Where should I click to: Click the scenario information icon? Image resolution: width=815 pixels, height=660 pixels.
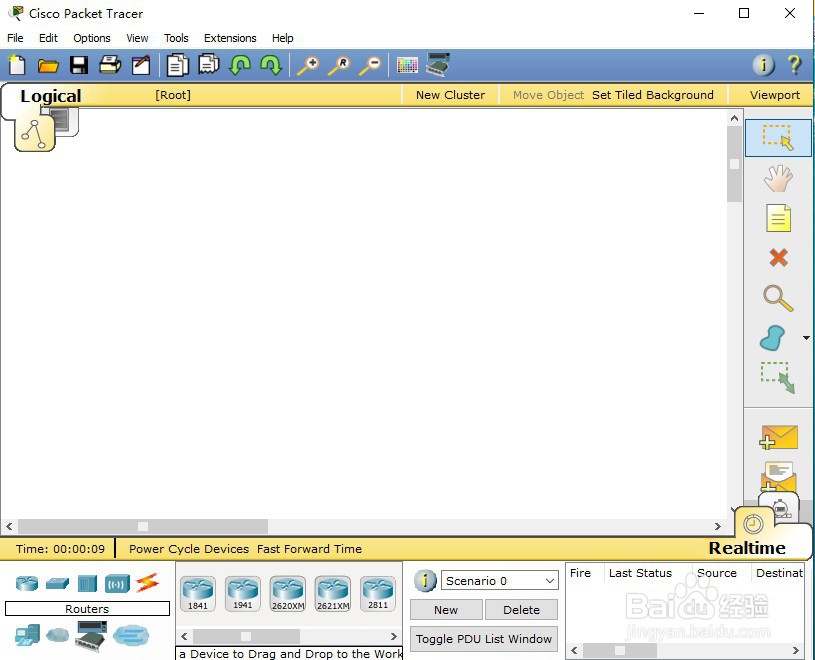point(425,580)
